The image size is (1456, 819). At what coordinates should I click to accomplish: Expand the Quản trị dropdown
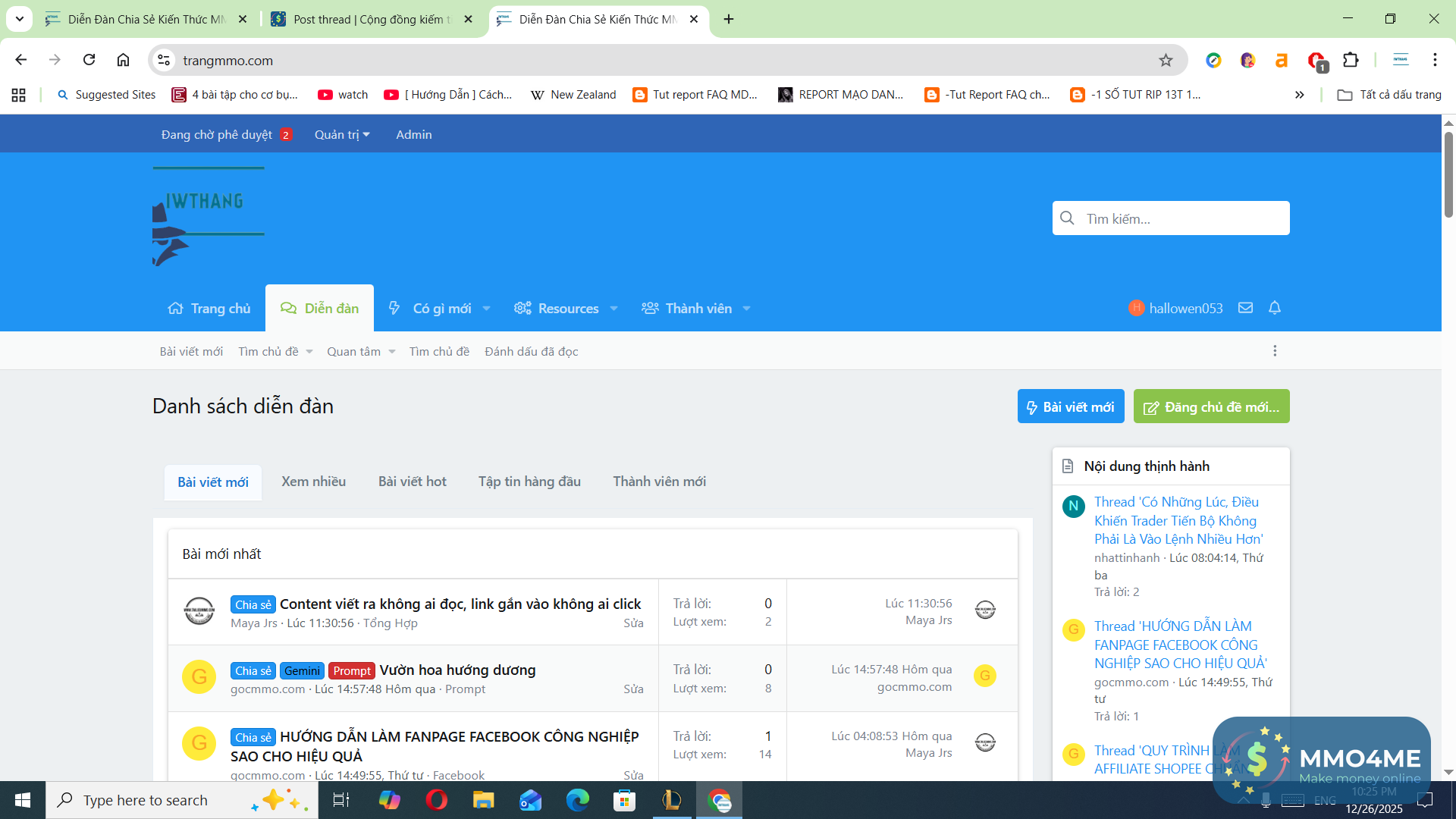342,135
